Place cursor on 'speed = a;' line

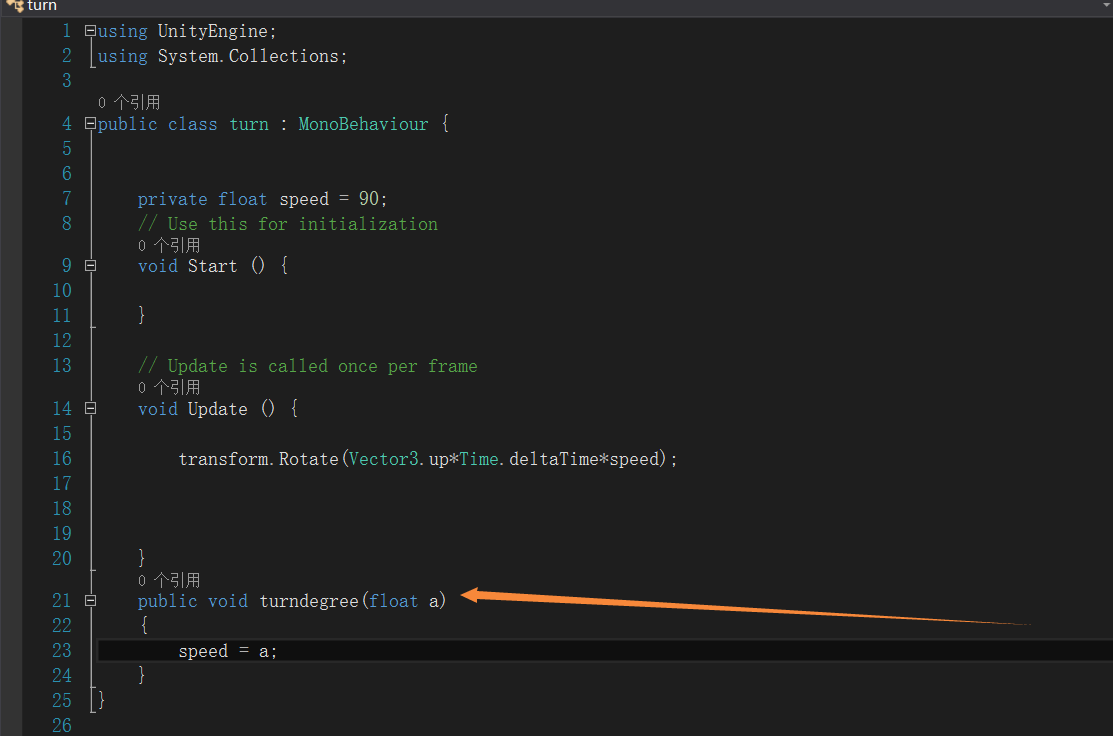point(228,651)
